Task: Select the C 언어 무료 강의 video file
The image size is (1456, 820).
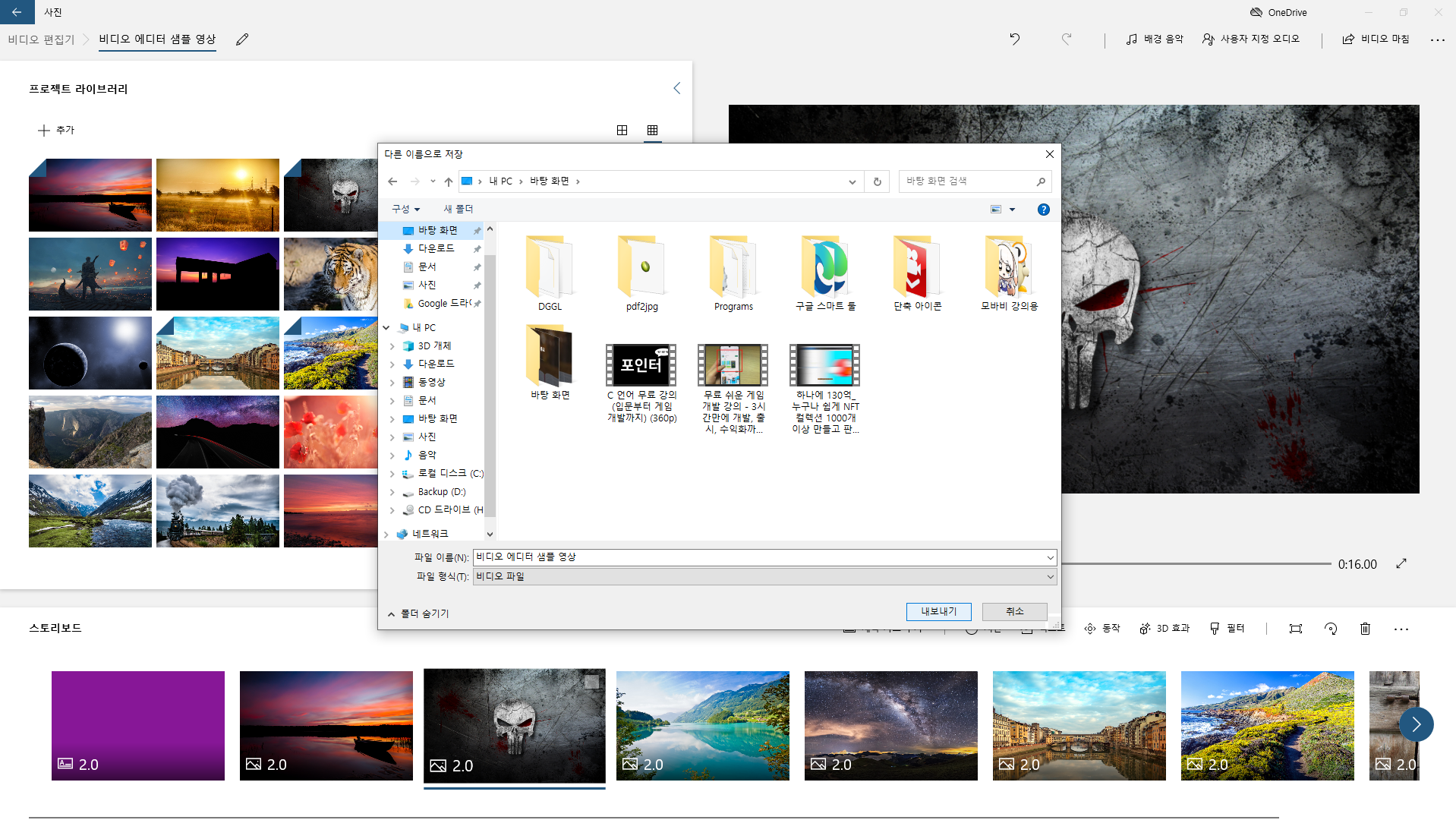Action: click(x=641, y=383)
